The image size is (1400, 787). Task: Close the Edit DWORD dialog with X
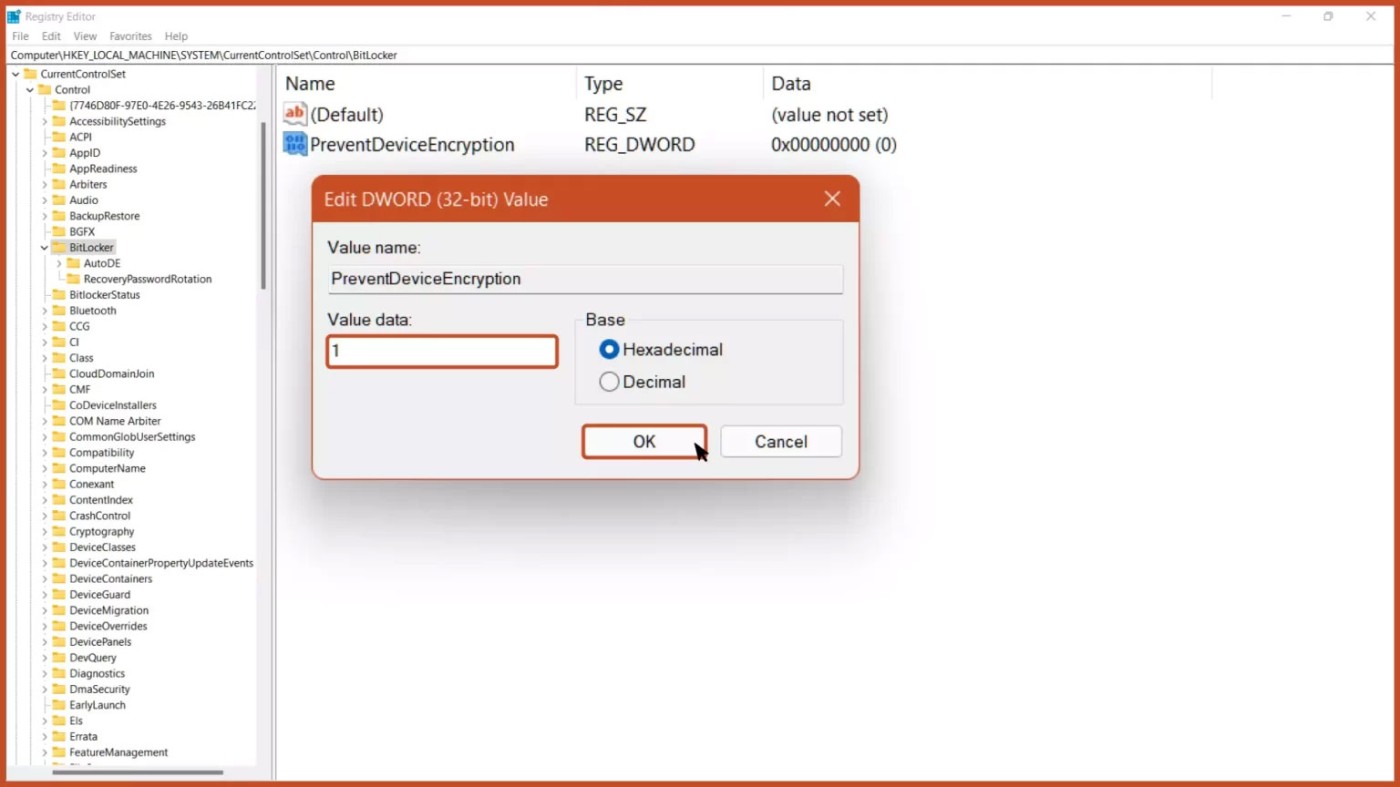(832, 199)
